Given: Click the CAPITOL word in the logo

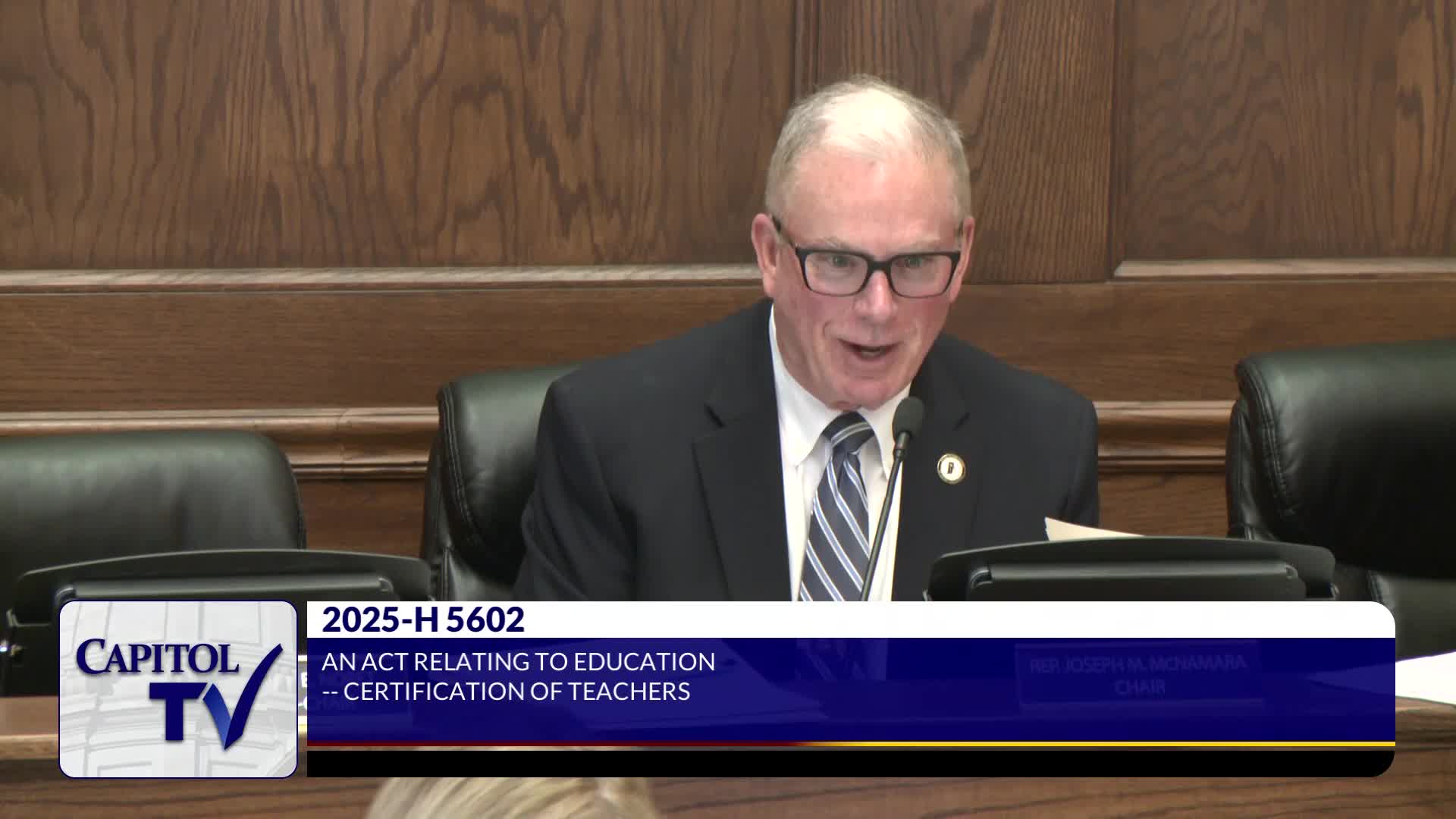Looking at the screenshot, I should 157,657.
